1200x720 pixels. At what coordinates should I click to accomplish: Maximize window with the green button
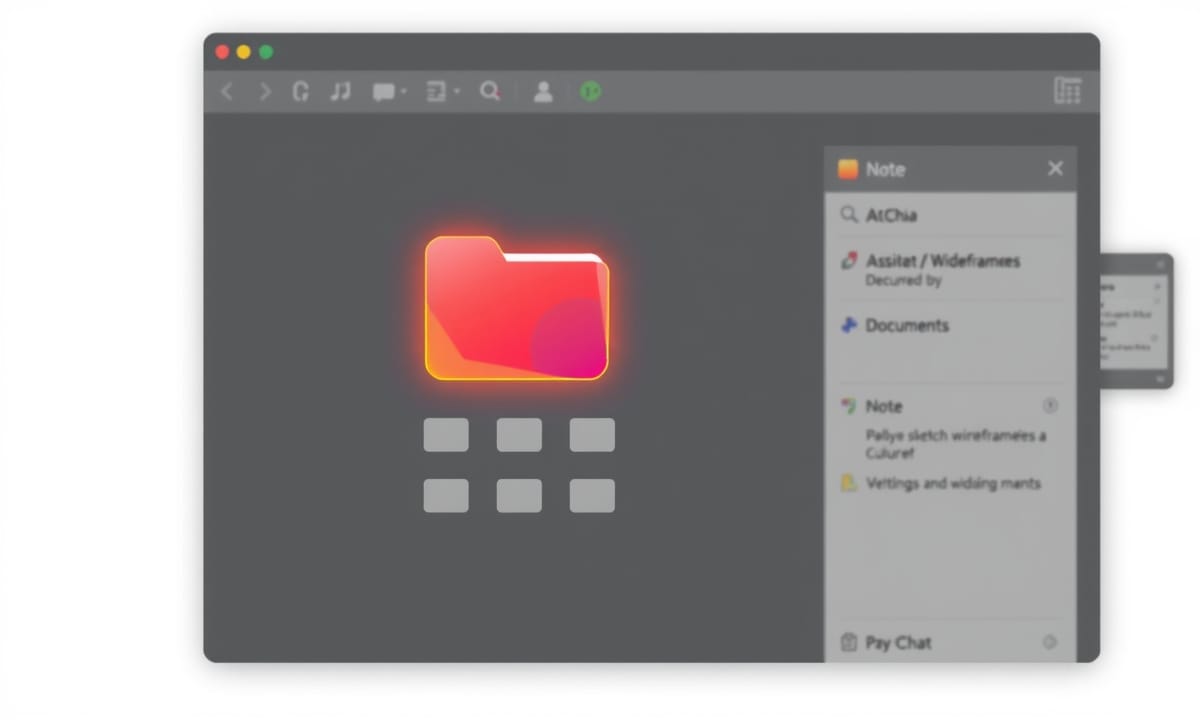pyautogui.click(x=266, y=52)
